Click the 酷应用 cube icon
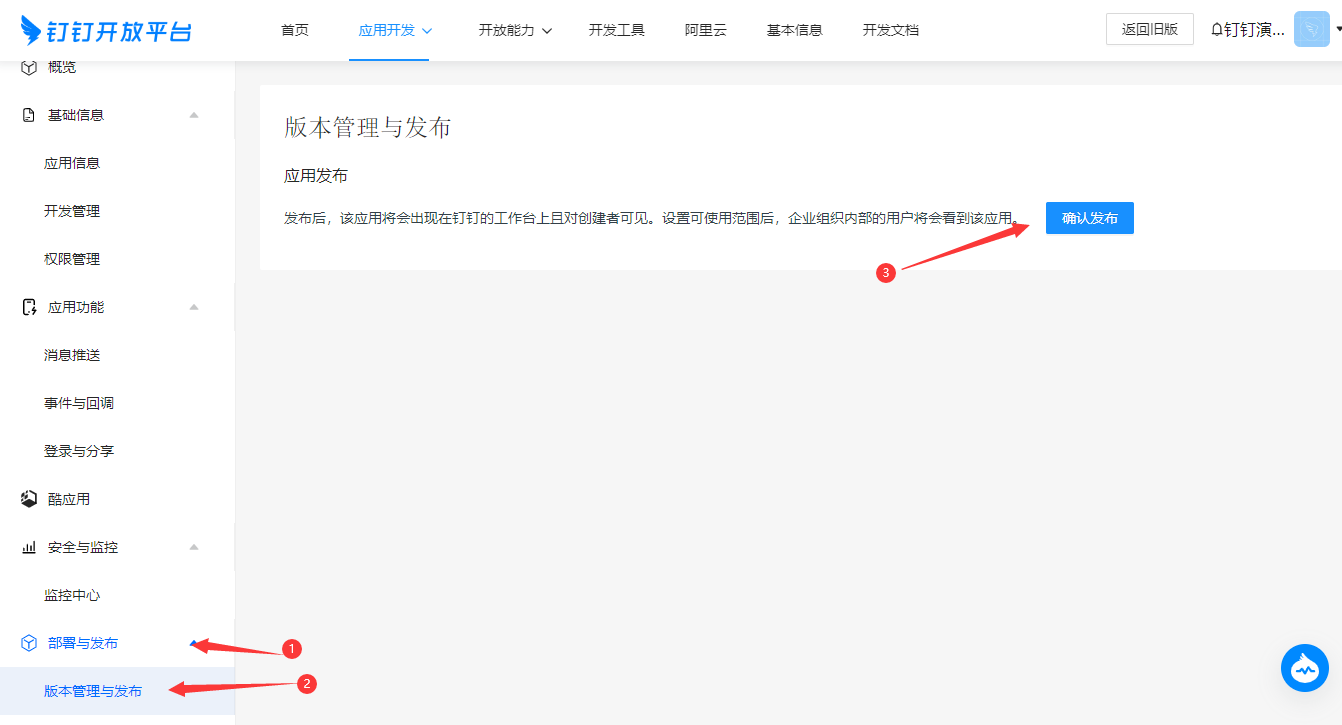Viewport: 1342px width, 725px height. 29,499
